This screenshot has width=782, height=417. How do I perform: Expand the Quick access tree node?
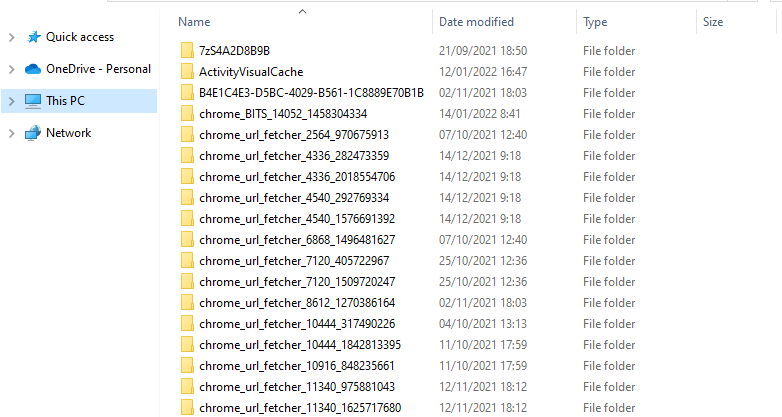[11, 37]
